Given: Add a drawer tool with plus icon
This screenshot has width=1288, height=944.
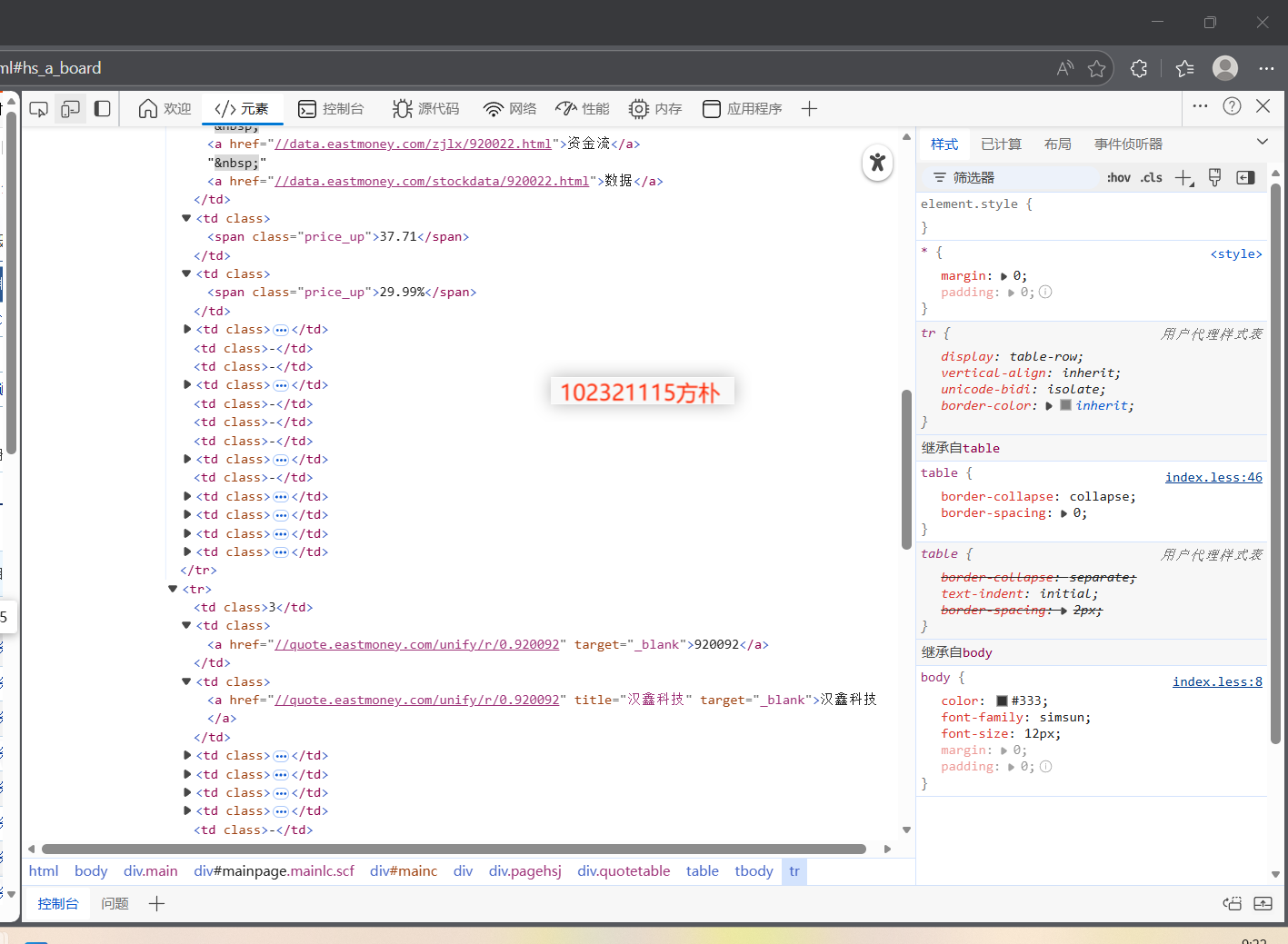Looking at the screenshot, I should (x=156, y=903).
